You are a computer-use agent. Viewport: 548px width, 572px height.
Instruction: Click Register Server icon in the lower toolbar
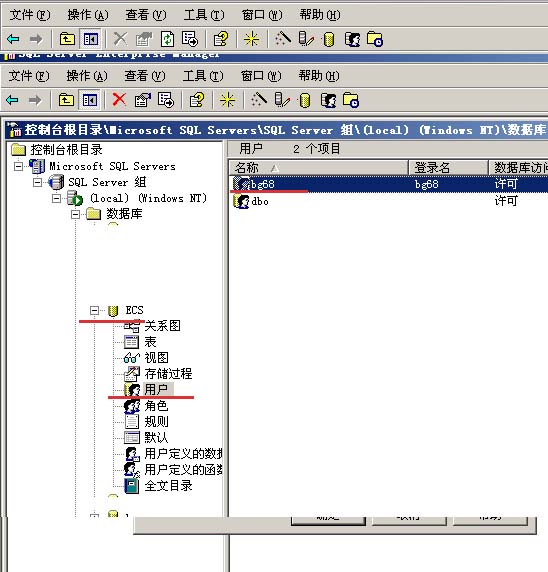coord(282,100)
